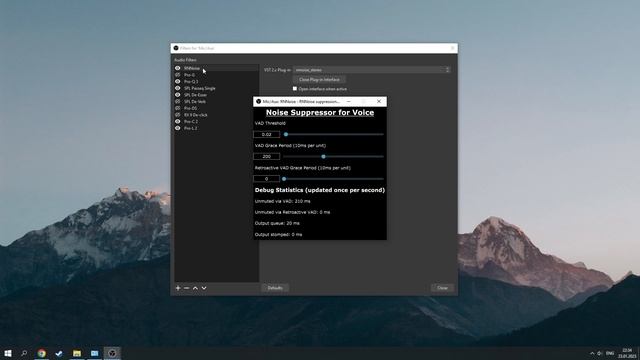Close the Filters for Mic/Aux window

point(452,48)
